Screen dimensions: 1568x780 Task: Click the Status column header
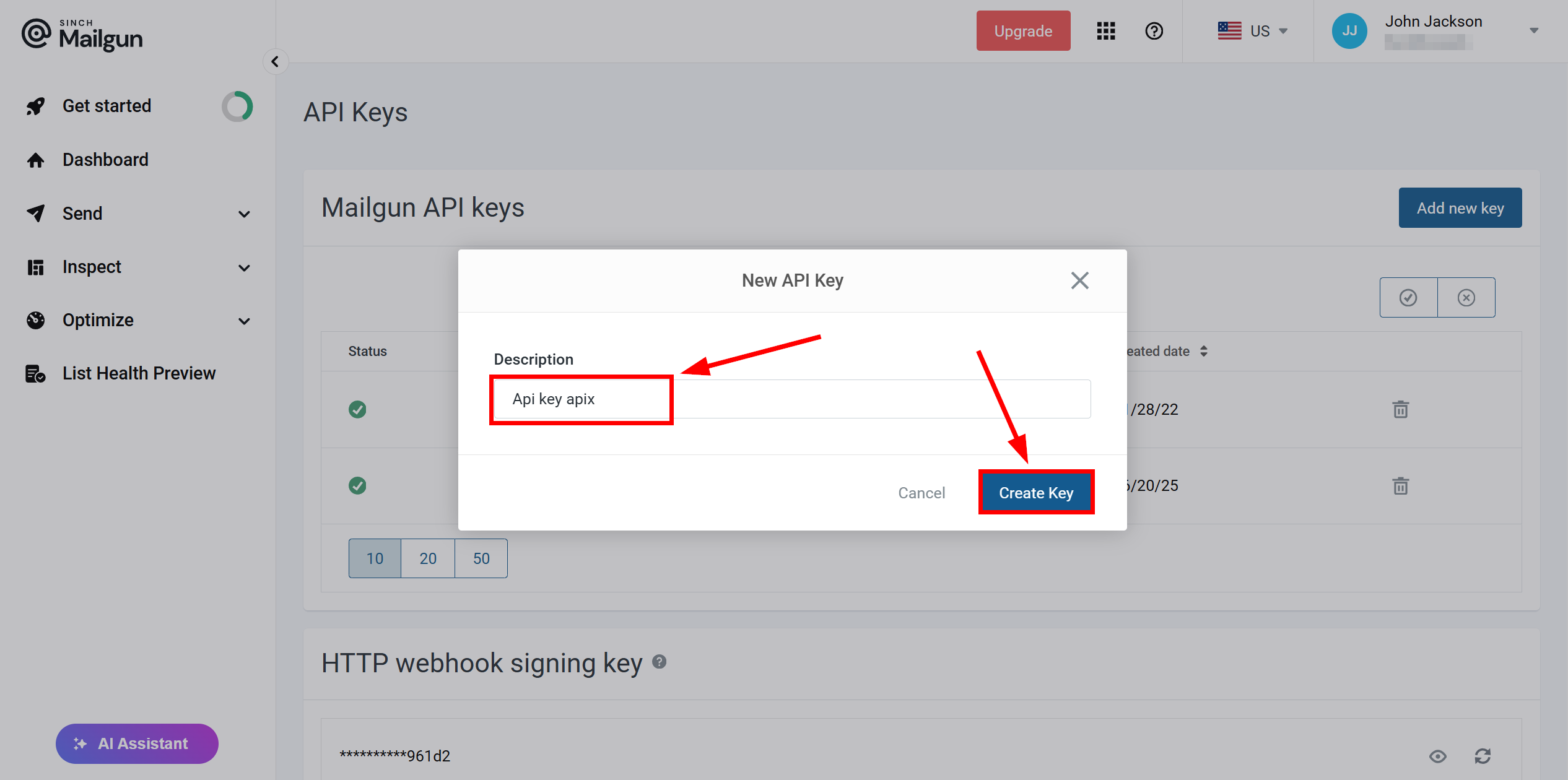coord(367,352)
